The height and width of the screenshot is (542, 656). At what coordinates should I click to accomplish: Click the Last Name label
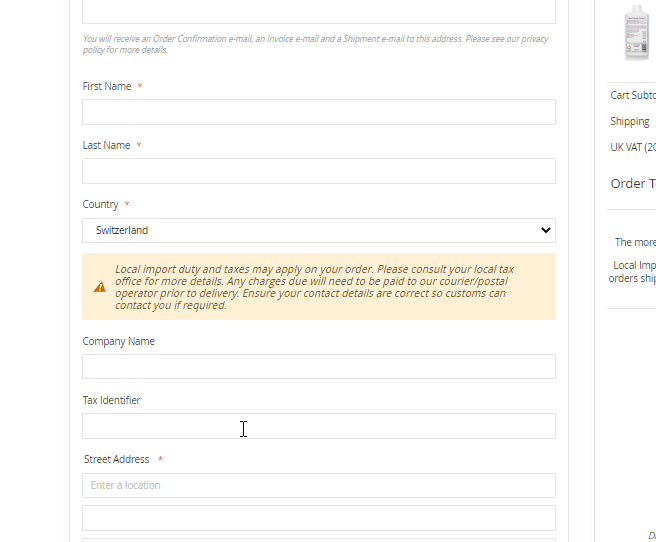(x=106, y=145)
